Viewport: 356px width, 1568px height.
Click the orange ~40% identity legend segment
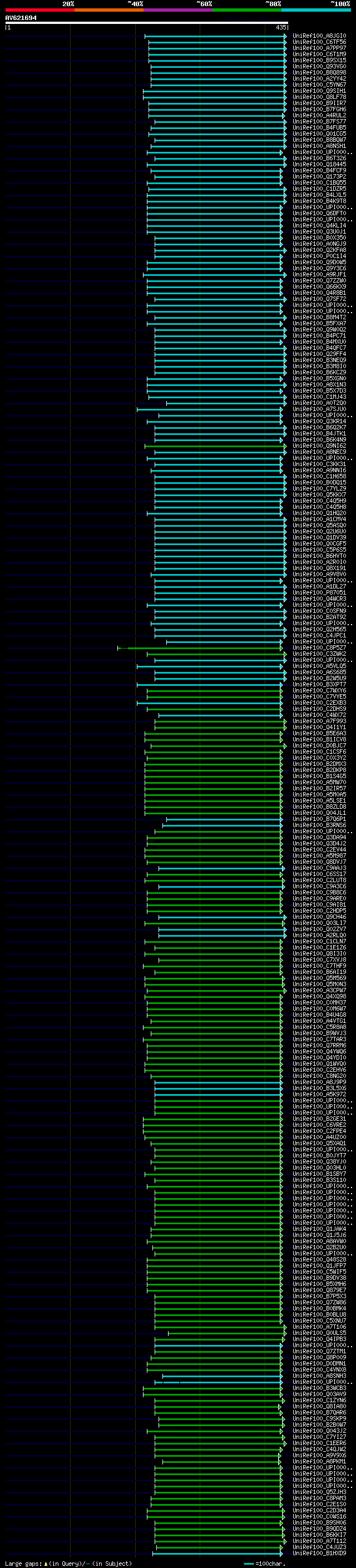[109, 10]
